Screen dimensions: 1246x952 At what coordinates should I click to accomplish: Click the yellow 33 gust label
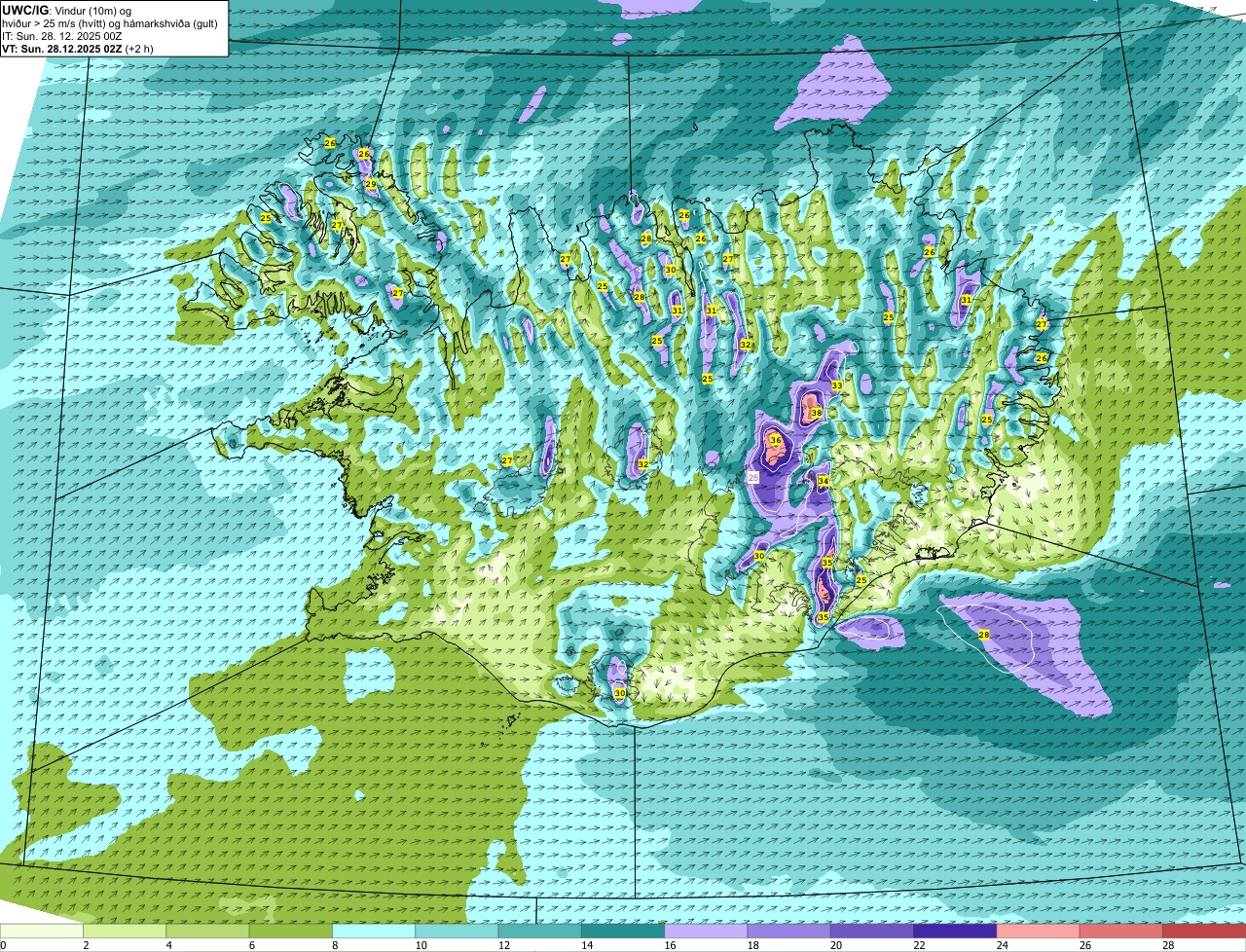click(x=837, y=385)
